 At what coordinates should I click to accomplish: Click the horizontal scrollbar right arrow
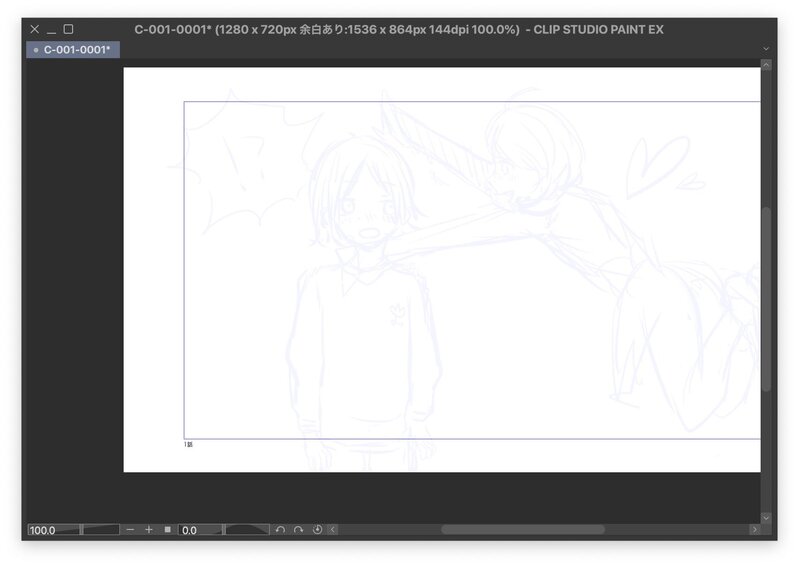[755, 530]
